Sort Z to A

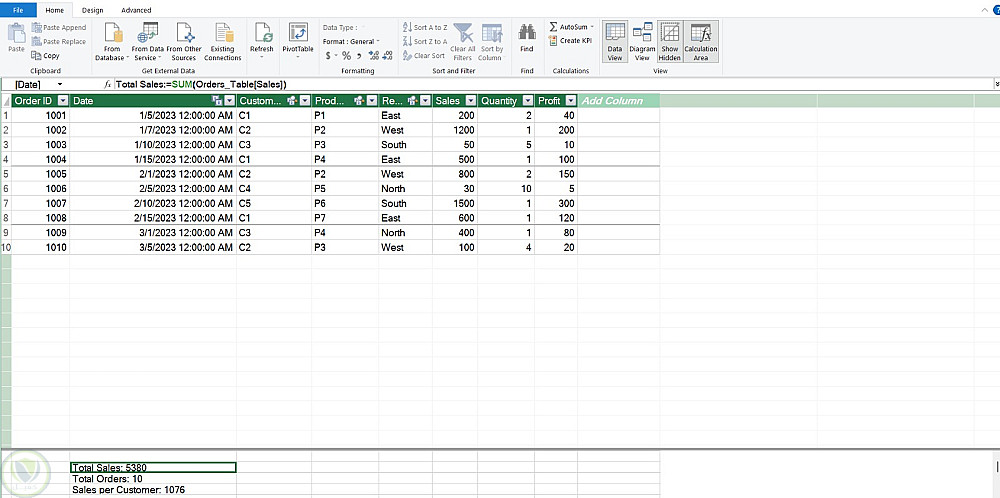pyautogui.click(x=425, y=41)
